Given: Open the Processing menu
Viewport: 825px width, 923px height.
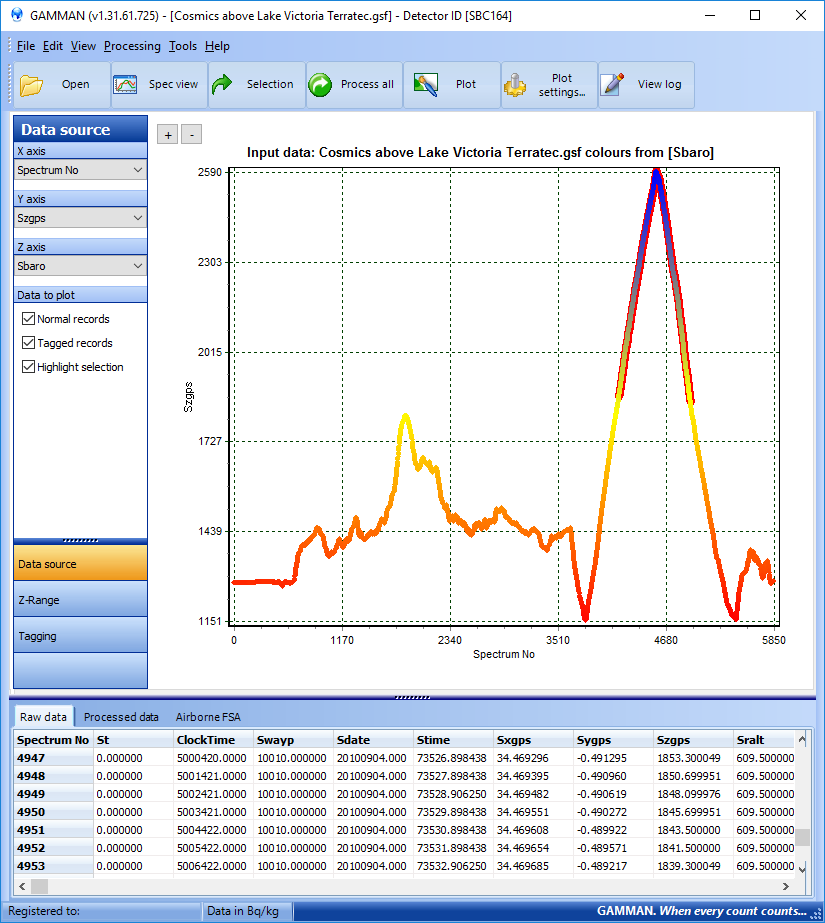Looking at the screenshot, I should point(132,46).
